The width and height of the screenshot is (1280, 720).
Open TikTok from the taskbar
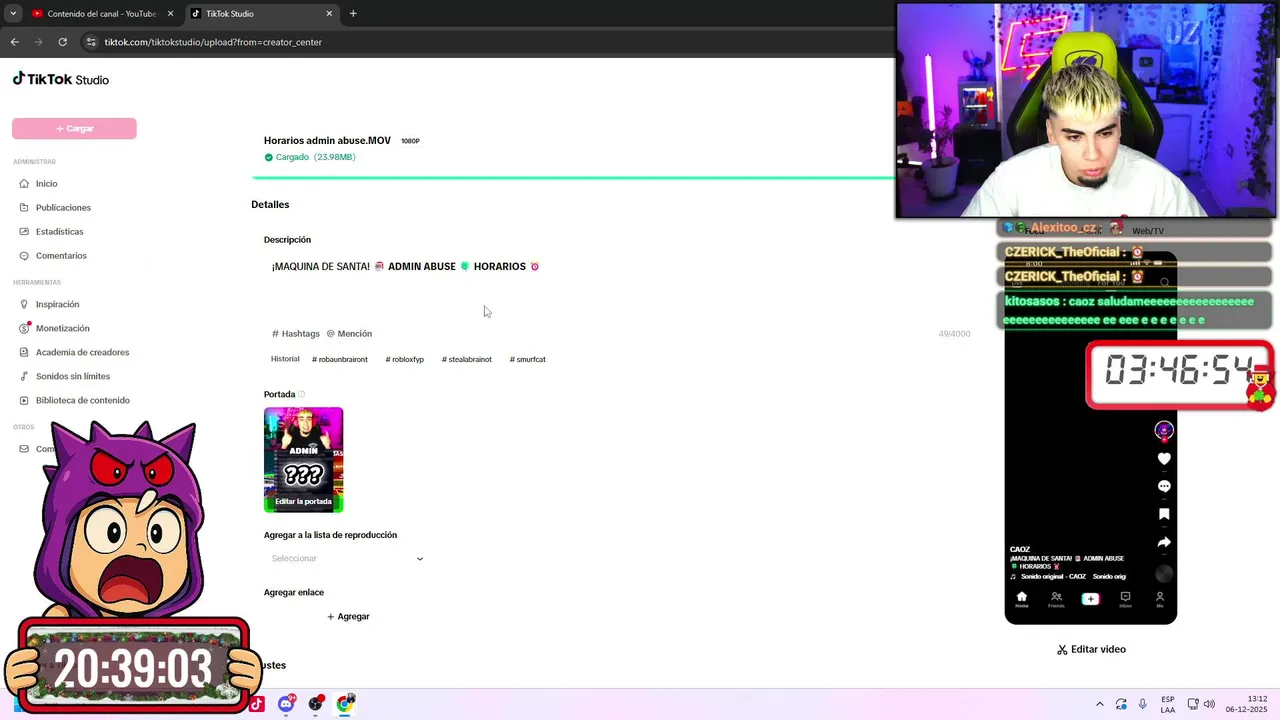[x=257, y=704]
